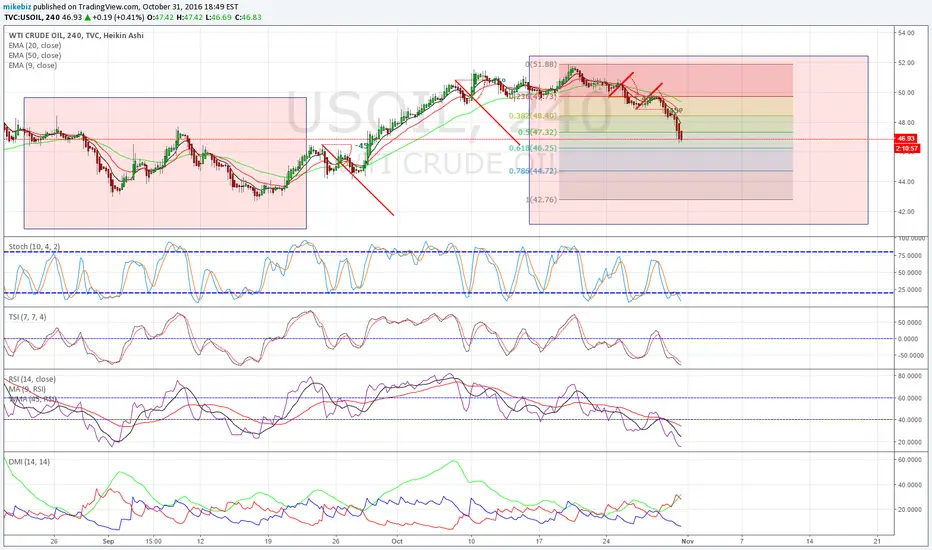932x550 pixels.
Task: Select the TSI (7, 7, 4) indicator label
Action: [27, 317]
